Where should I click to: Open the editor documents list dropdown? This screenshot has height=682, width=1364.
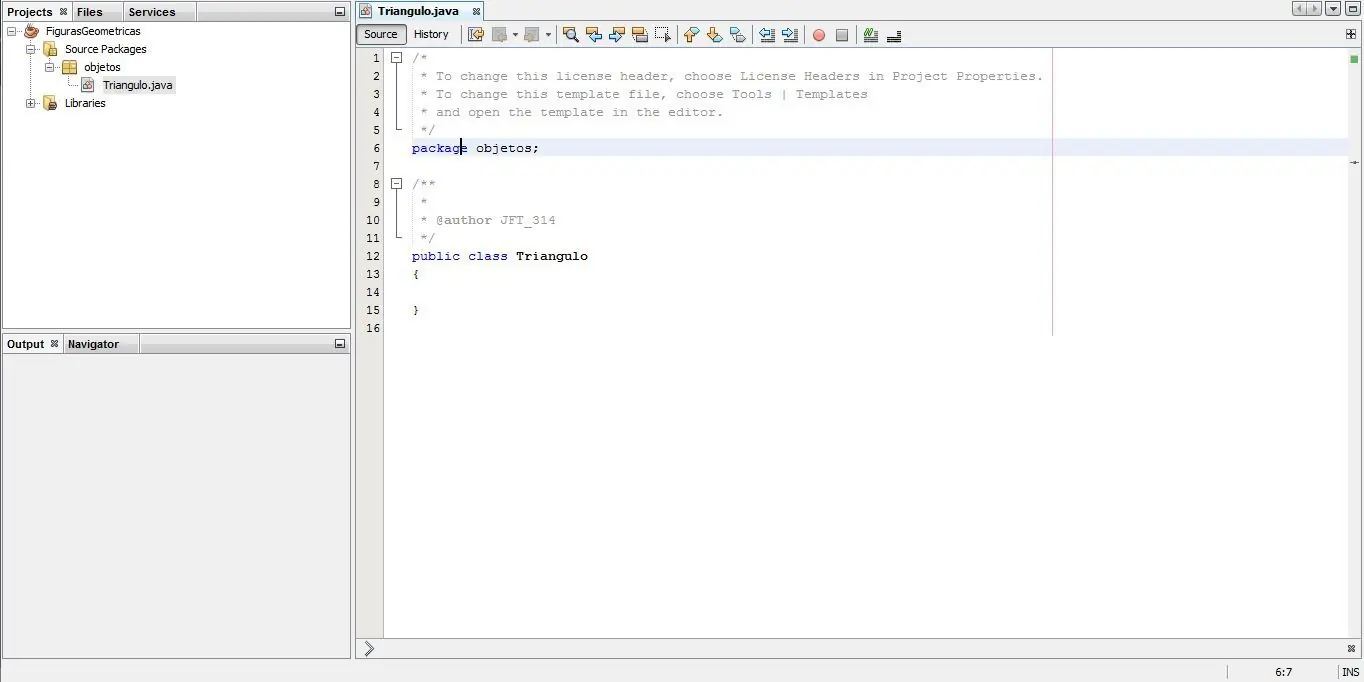[x=1332, y=9]
